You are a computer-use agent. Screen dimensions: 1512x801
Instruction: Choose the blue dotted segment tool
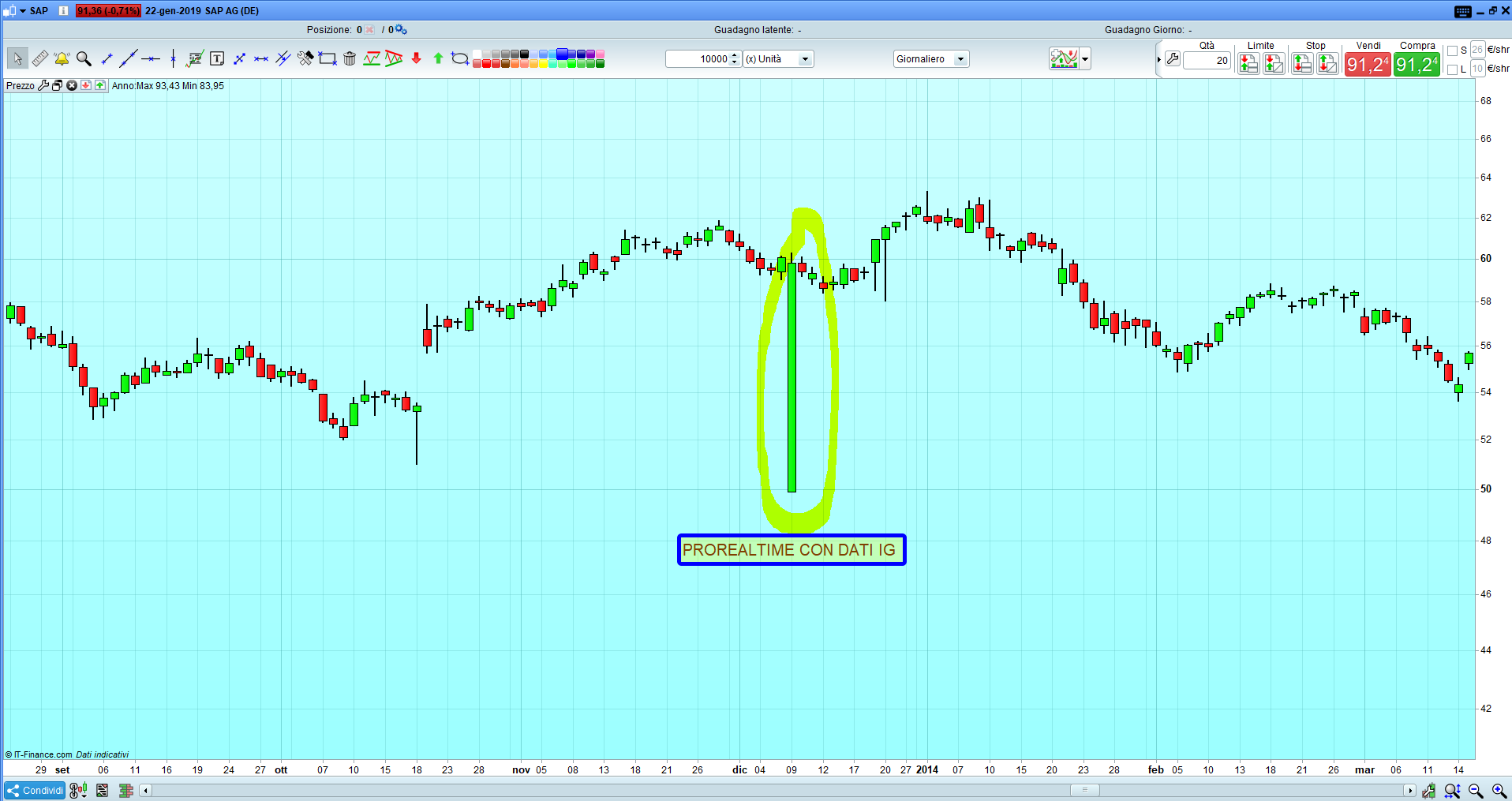pyautogui.click(x=239, y=58)
